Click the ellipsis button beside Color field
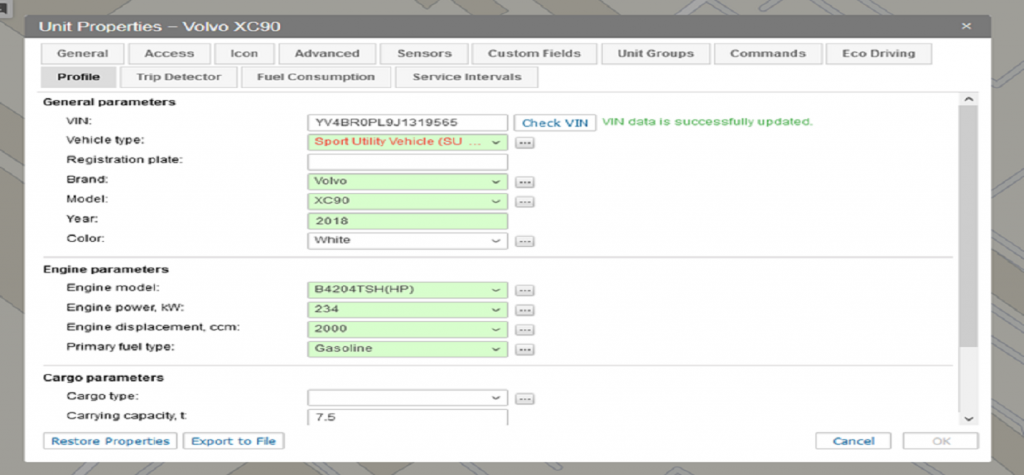This screenshot has width=1024, height=475. pyautogui.click(x=526, y=241)
